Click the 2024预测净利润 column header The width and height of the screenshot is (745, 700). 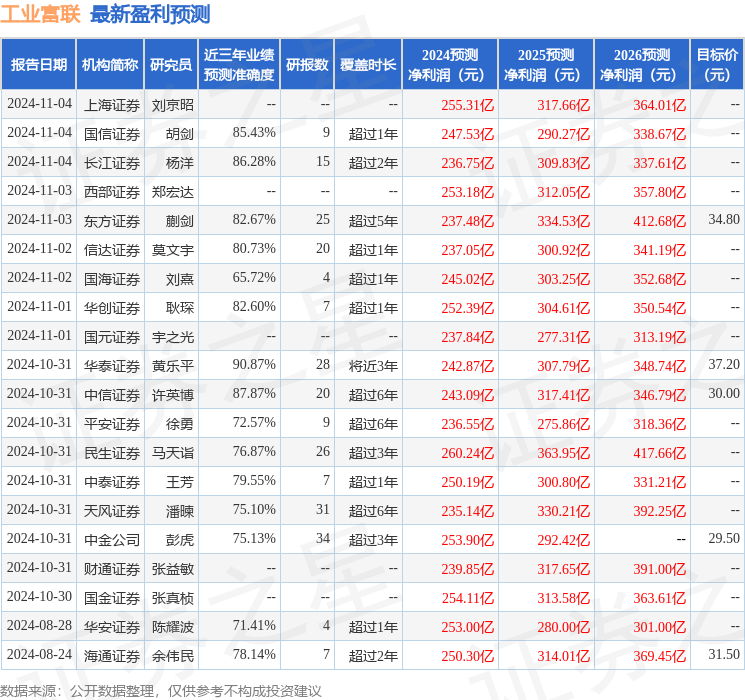[x=449, y=65]
